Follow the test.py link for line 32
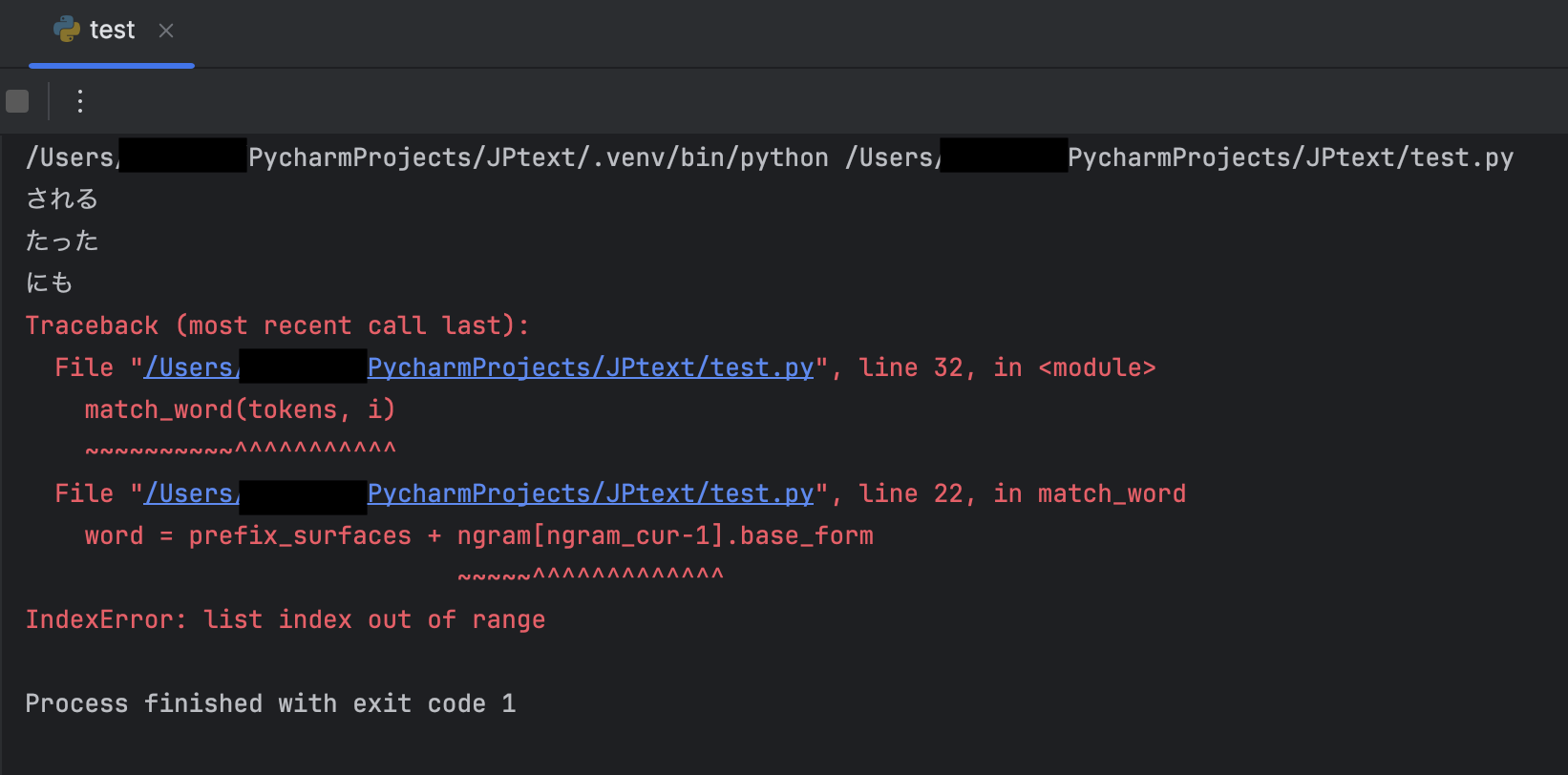This screenshot has height=775, width=1568. pyautogui.click(x=590, y=367)
